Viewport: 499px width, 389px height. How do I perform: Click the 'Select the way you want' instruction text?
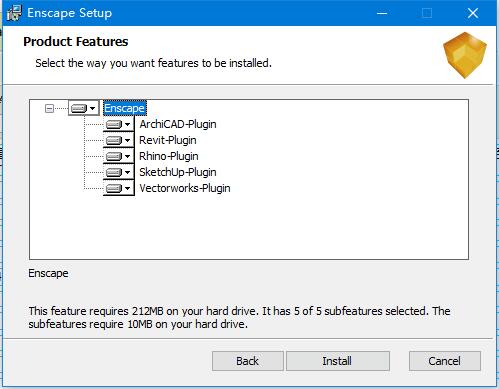[x=153, y=63]
